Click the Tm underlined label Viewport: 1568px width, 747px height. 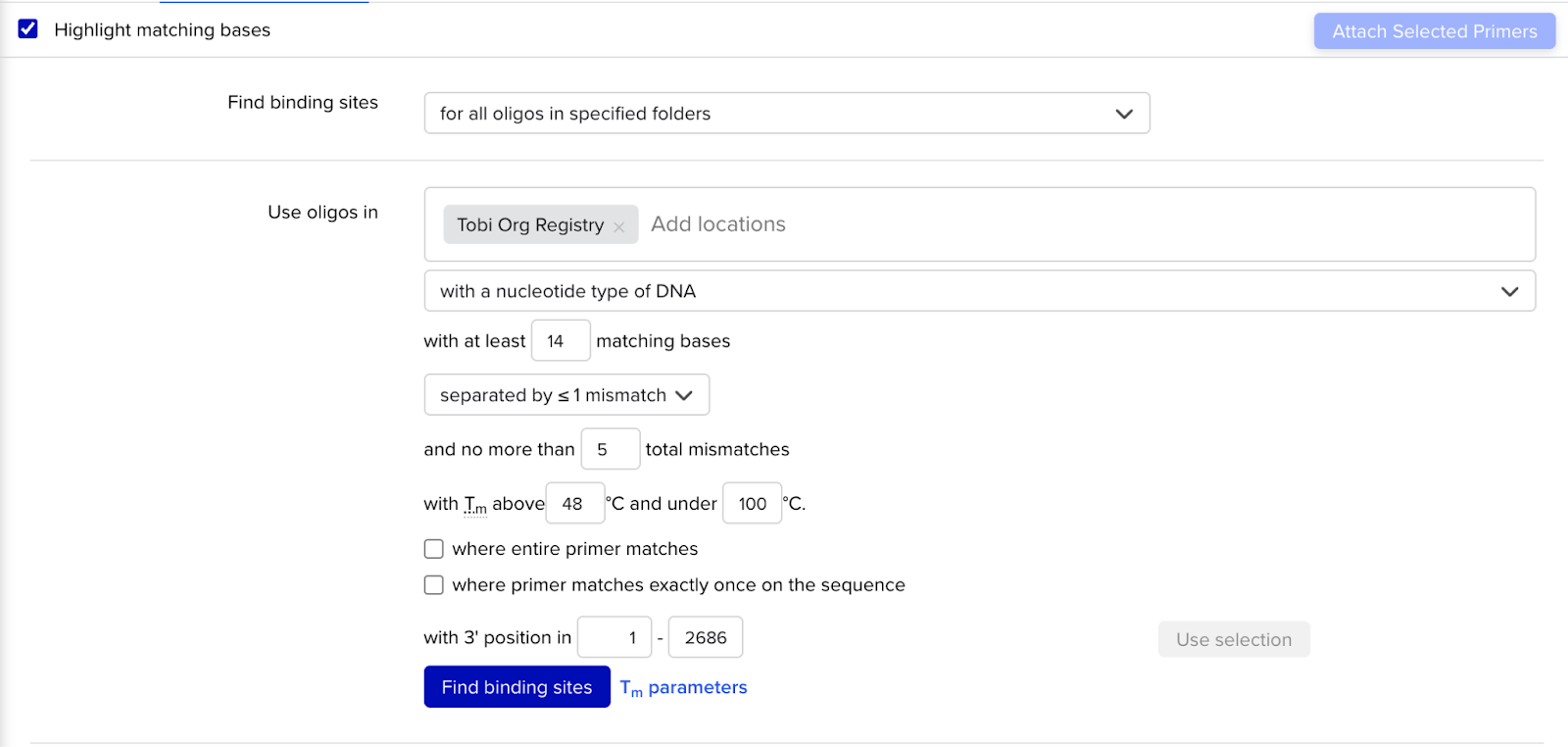473,503
